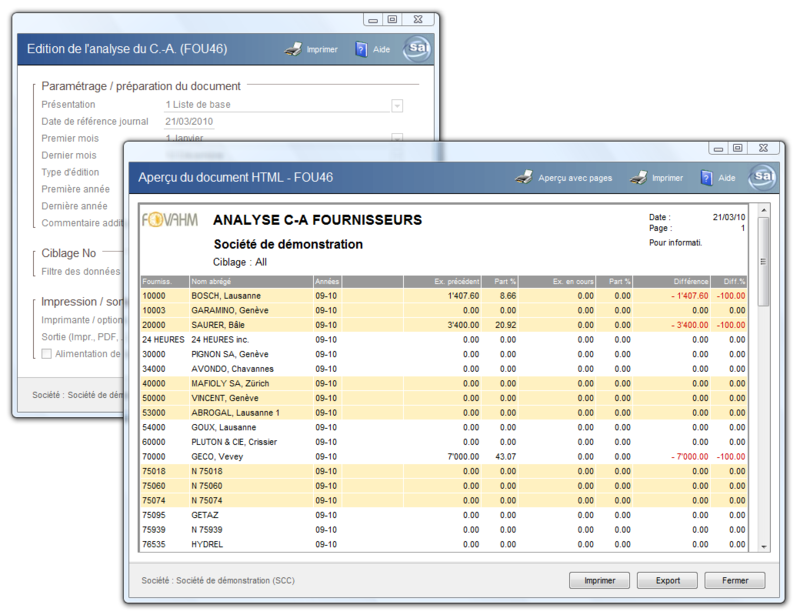This screenshot has width=800, height=615.
Task: Open the Premier mois dropdown
Action: pyautogui.click(x=397, y=138)
